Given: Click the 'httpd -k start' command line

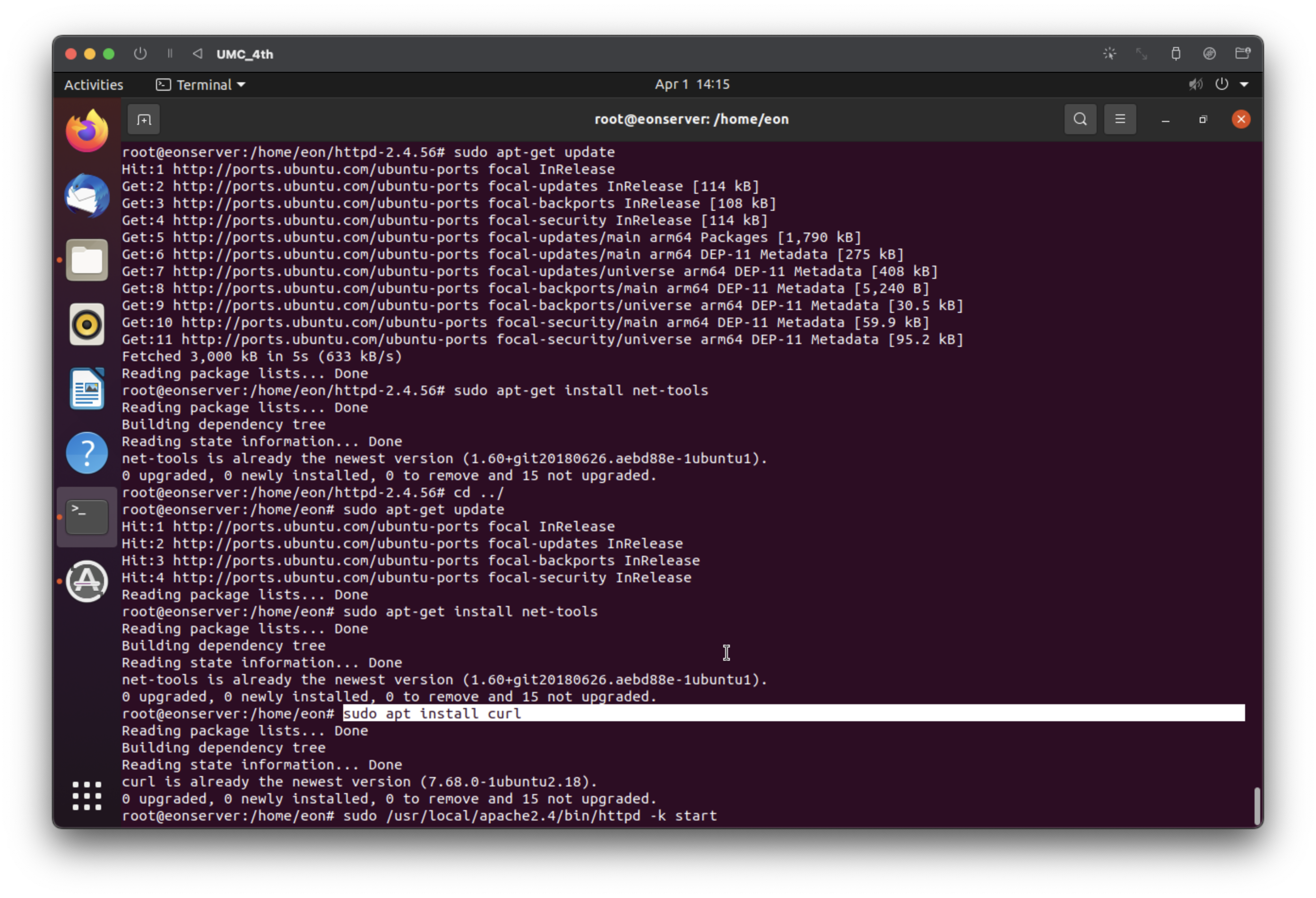Looking at the screenshot, I should coord(420,816).
